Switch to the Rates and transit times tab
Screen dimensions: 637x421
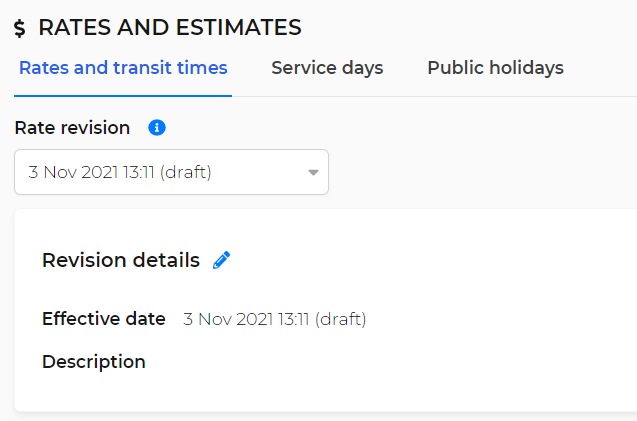[x=123, y=68]
